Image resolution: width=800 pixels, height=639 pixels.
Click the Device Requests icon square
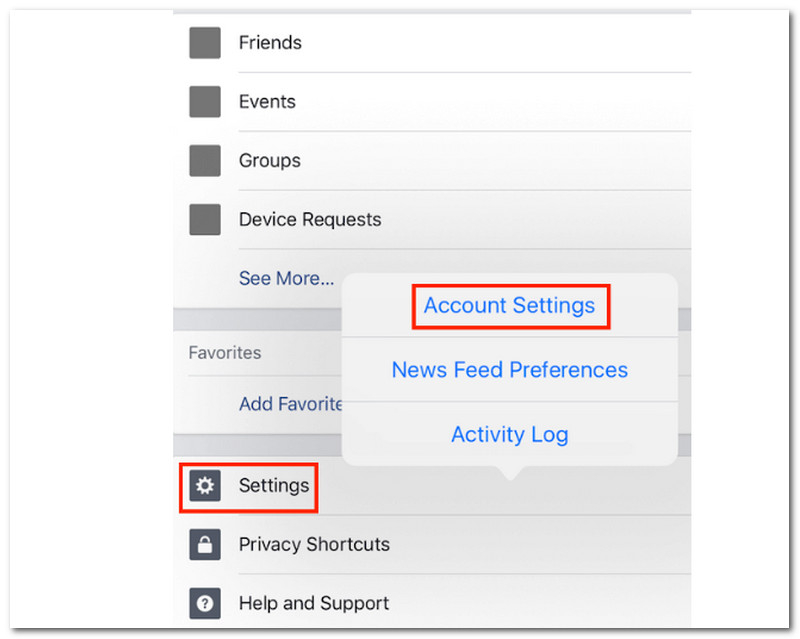[x=205, y=219]
